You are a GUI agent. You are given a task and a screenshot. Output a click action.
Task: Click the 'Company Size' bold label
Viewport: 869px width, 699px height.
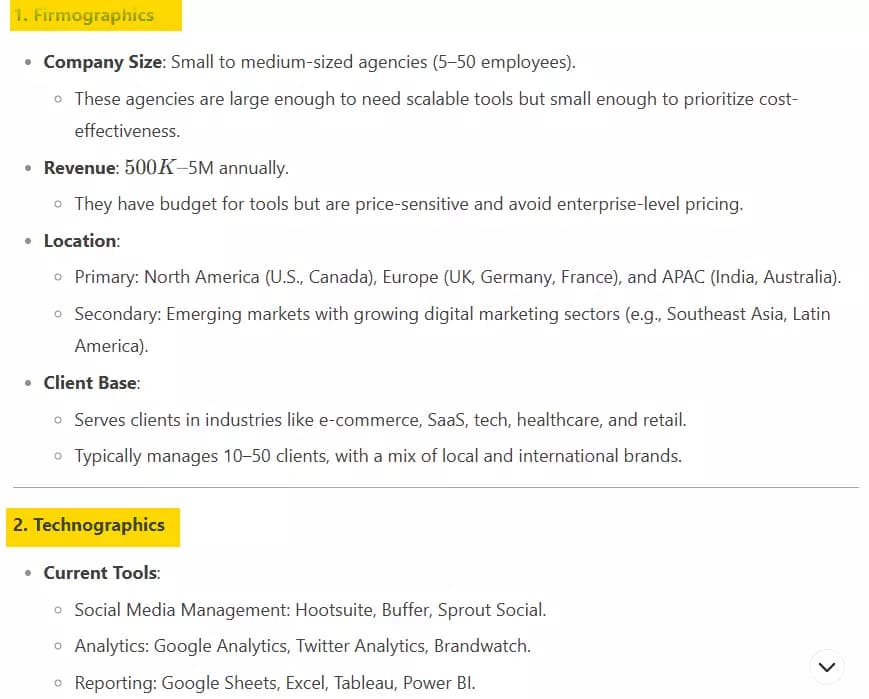click(103, 62)
